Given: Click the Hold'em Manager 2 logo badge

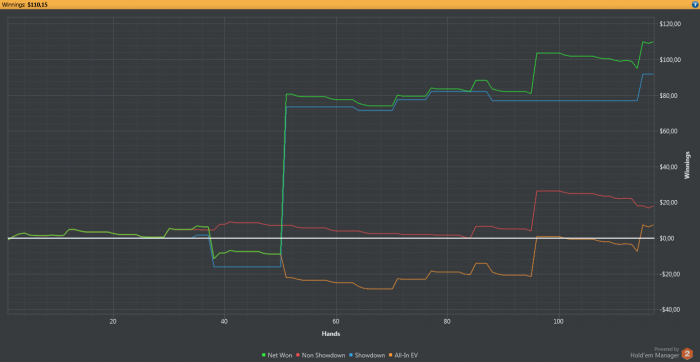Looking at the screenshot, I should [x=687, y=354].
